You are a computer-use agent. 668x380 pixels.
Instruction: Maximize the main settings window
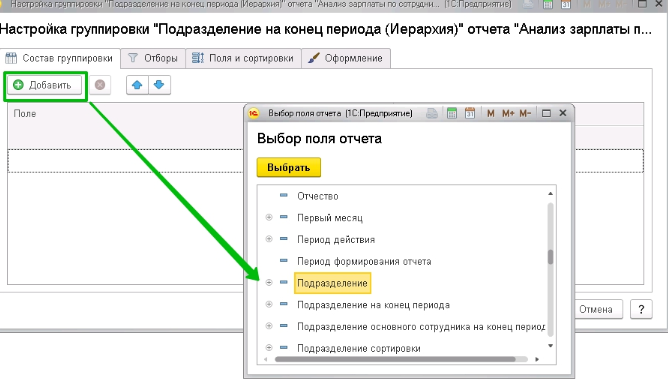pyautogui.click(x=642, y=4)
